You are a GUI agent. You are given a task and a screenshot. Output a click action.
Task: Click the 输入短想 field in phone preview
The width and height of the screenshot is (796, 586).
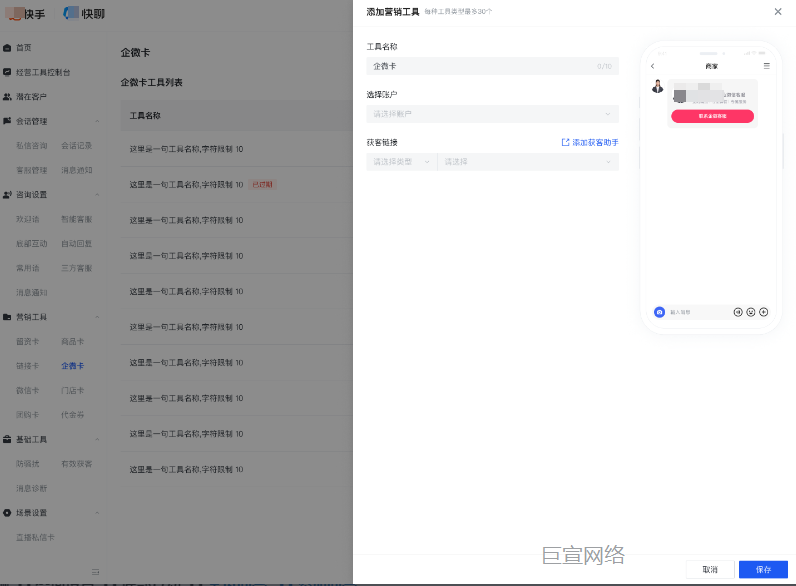tap(680, 312)
